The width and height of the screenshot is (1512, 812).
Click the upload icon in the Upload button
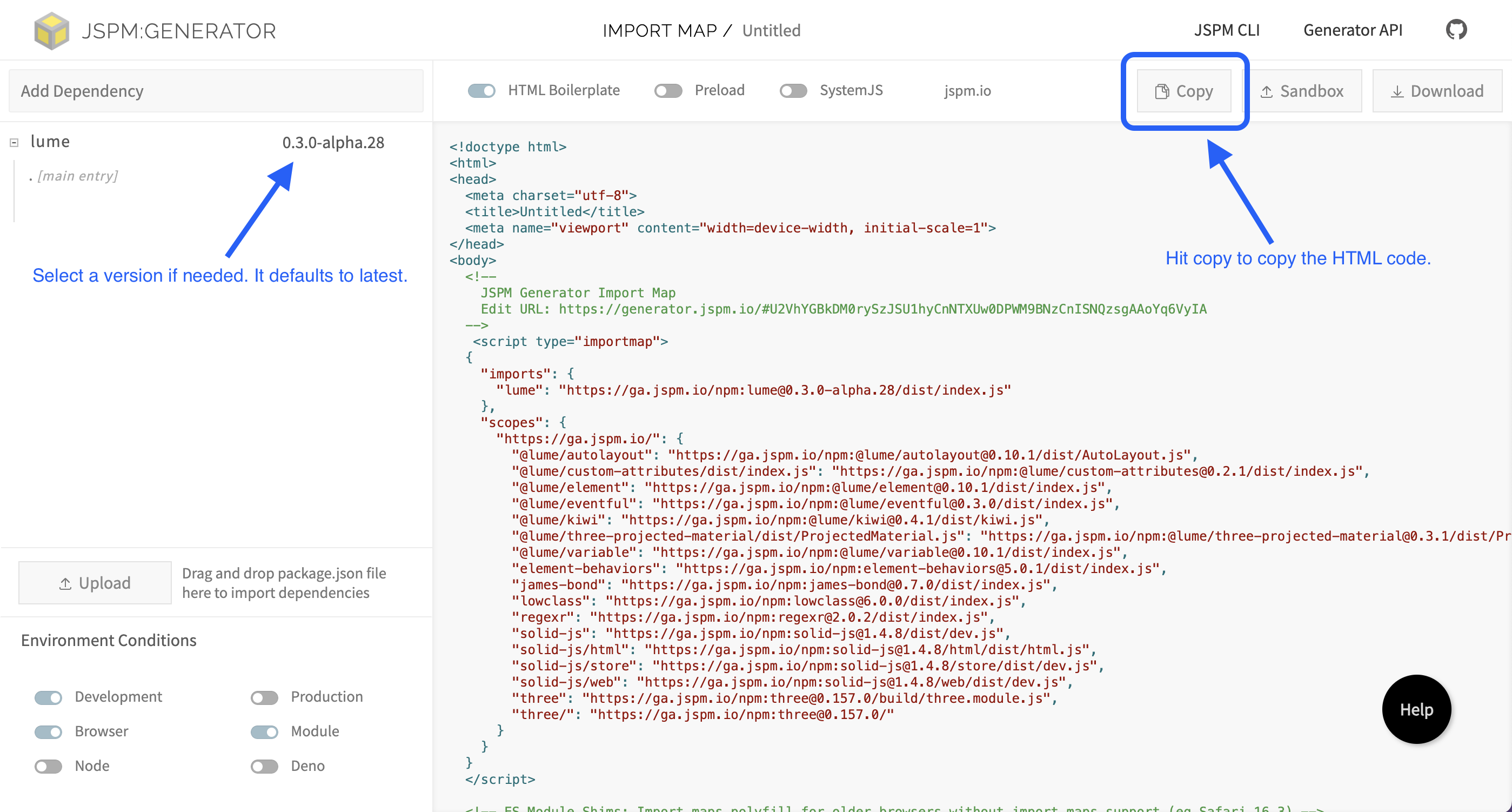(x=66, y=582)
